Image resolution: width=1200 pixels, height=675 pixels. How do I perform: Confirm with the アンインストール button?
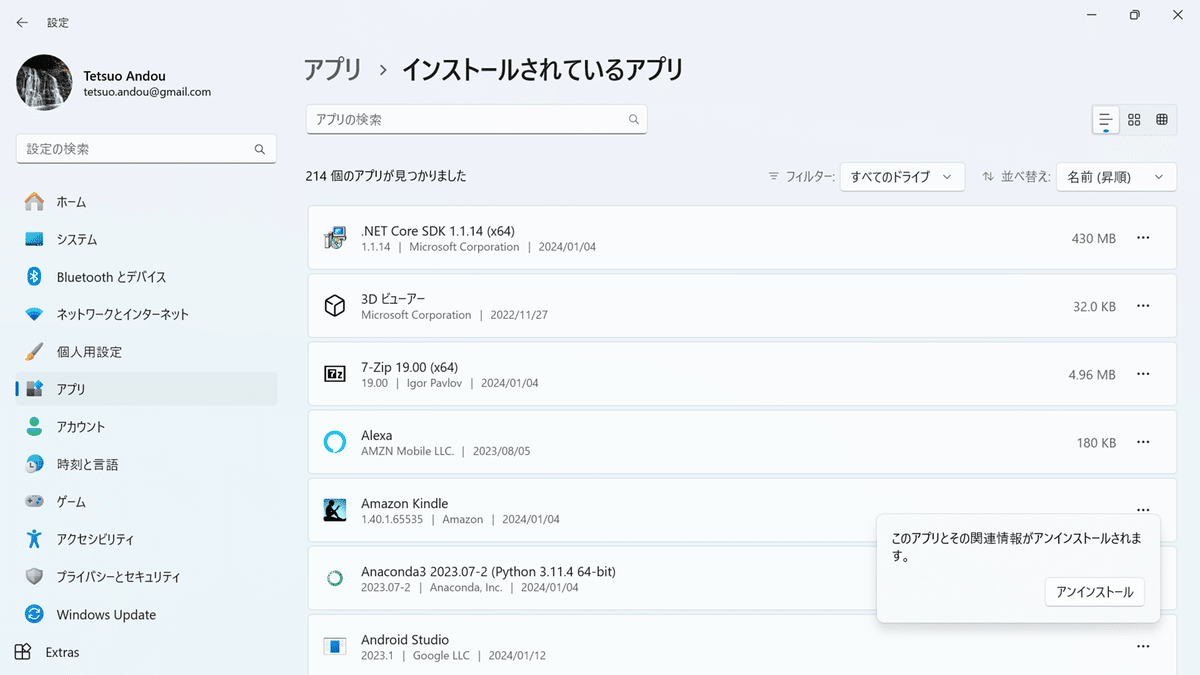[1095, 592]
